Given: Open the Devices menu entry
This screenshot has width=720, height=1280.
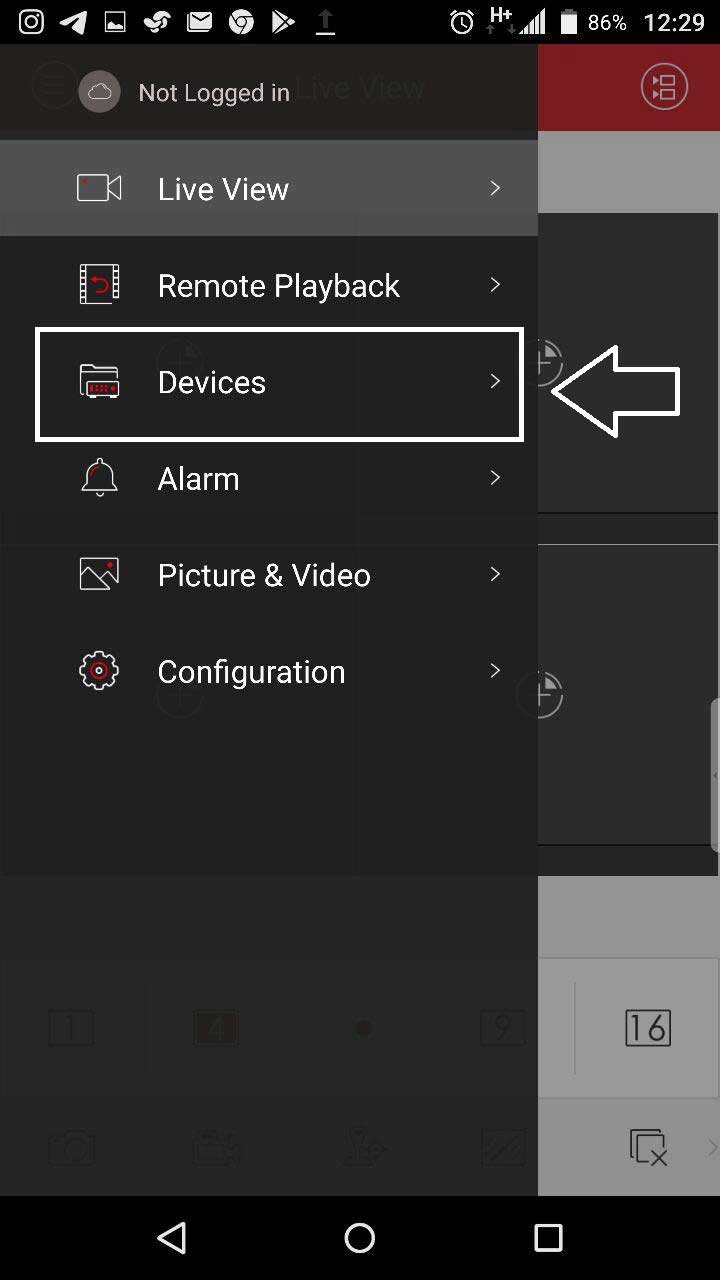Looking at the screenshot, I should point(279,384).
